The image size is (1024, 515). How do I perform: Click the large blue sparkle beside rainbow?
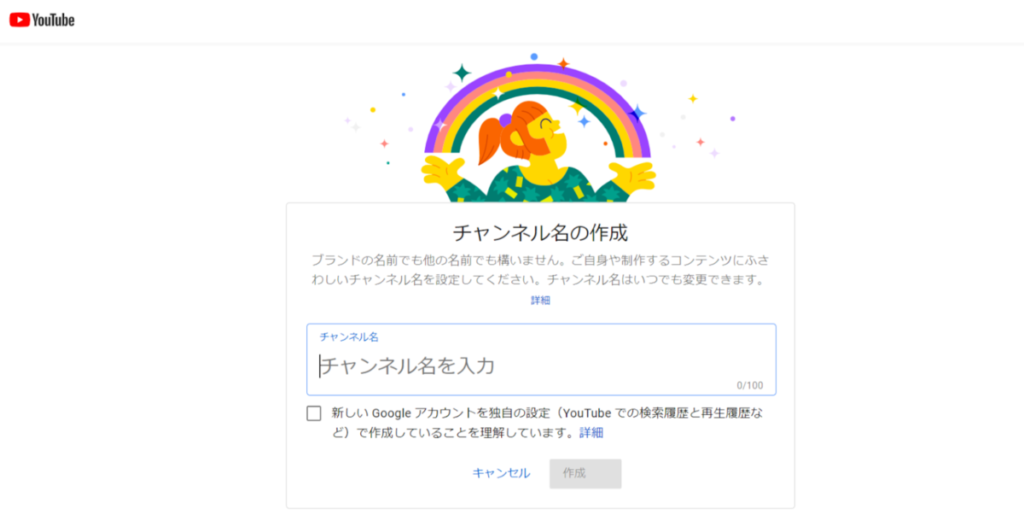pyautogui.click(x=638, y=113)
